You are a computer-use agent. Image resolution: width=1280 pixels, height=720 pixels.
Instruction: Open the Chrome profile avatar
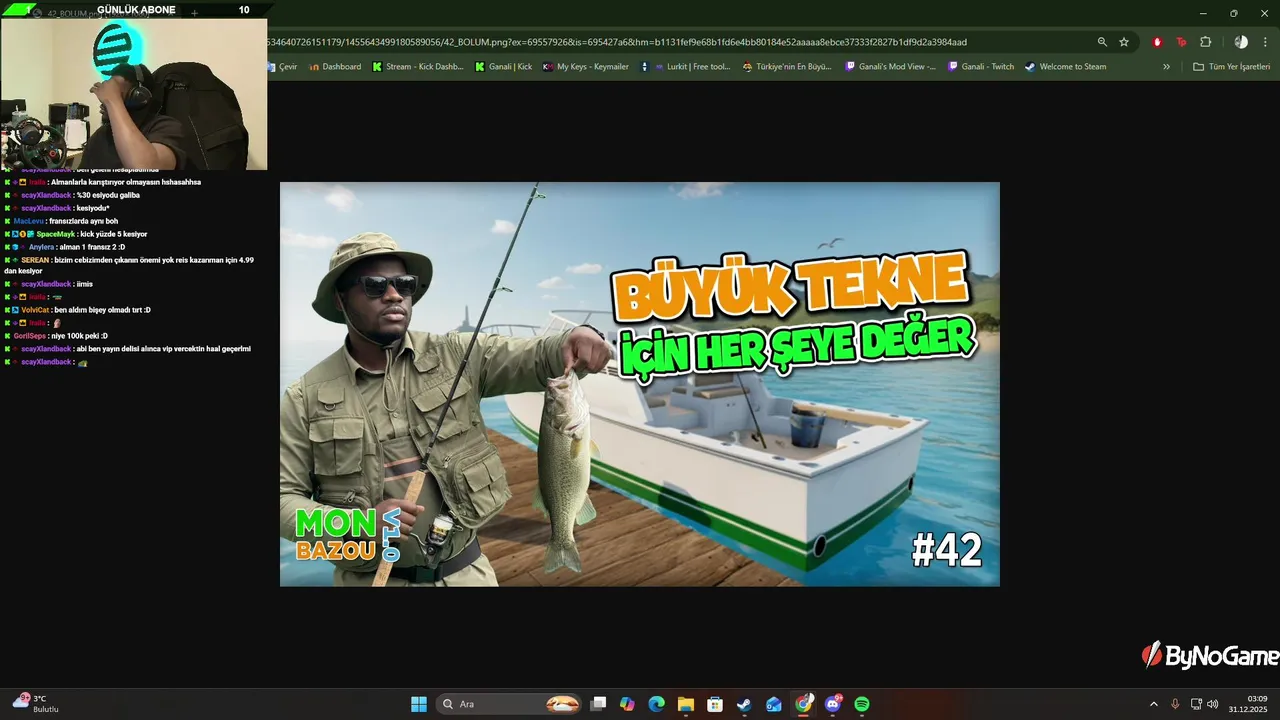click(1241, 42)
